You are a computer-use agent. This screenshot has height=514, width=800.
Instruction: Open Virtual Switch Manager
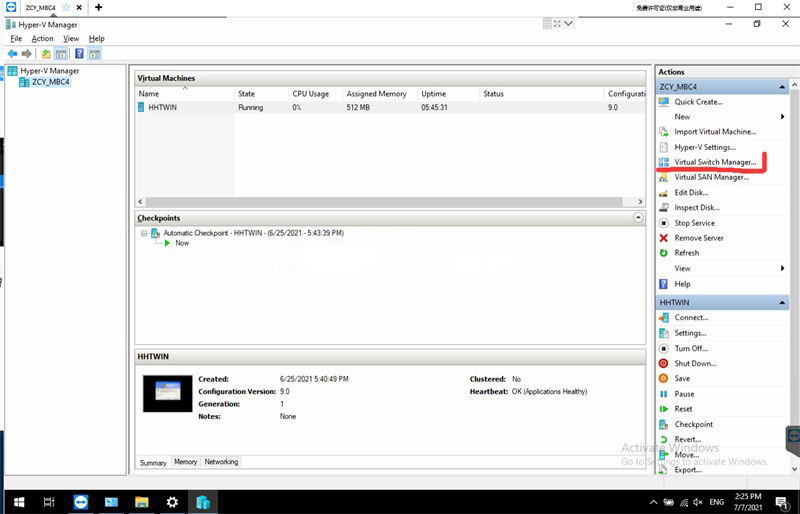715,162
